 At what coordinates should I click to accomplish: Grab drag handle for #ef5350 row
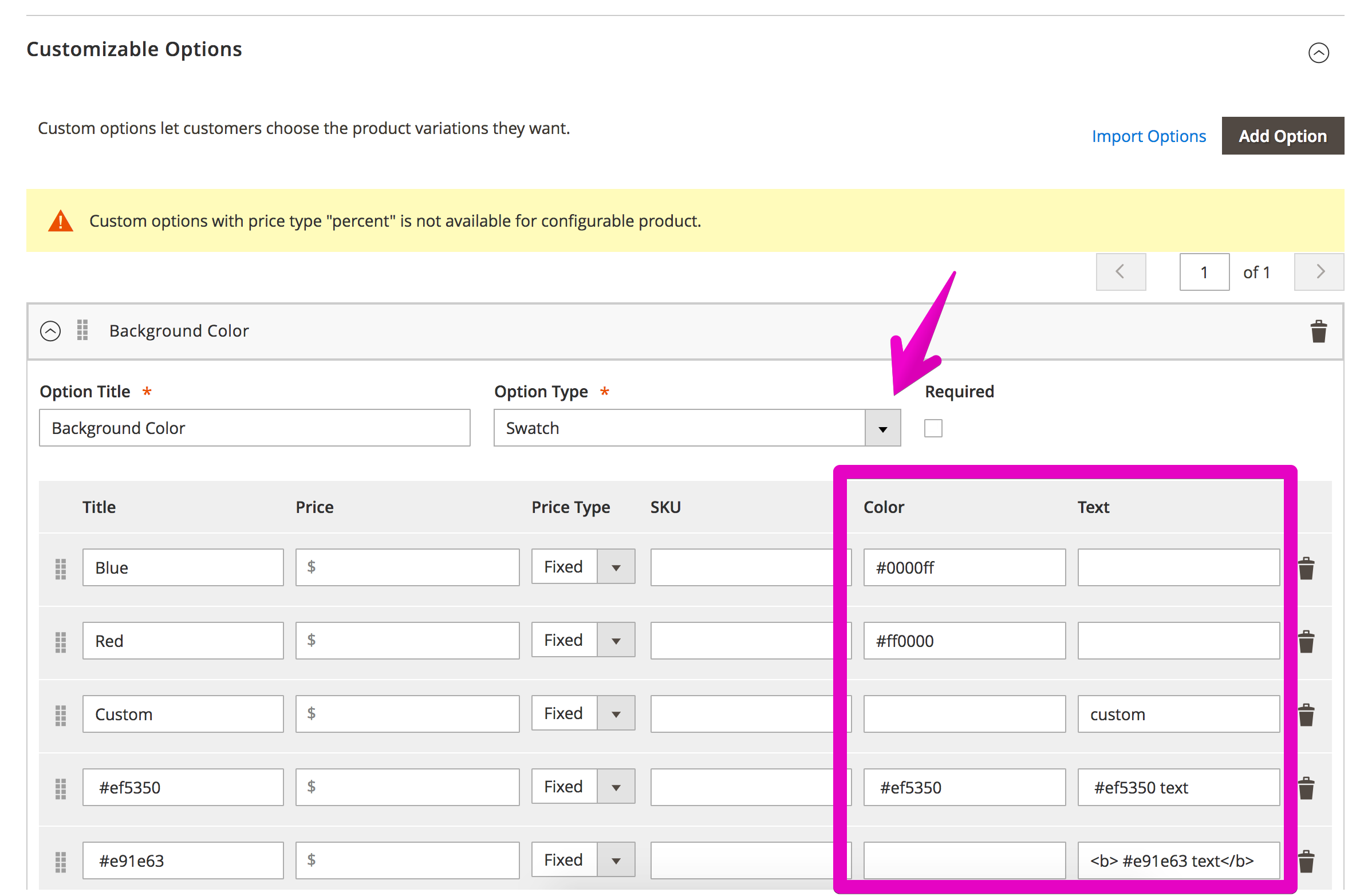pyautogui.click(x=61, y=788)
